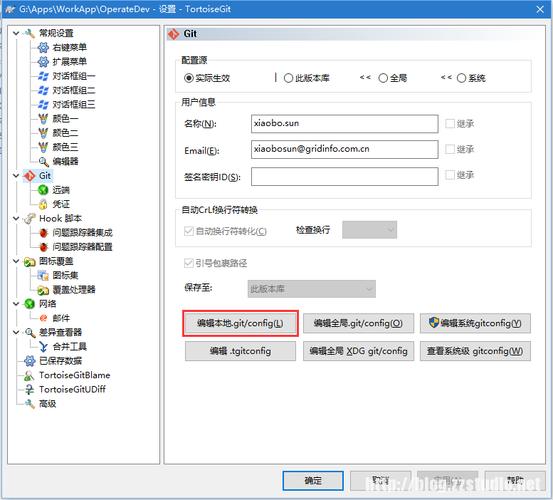
Task: Click the palette icon for 颜色二
Action: [43, 133]
